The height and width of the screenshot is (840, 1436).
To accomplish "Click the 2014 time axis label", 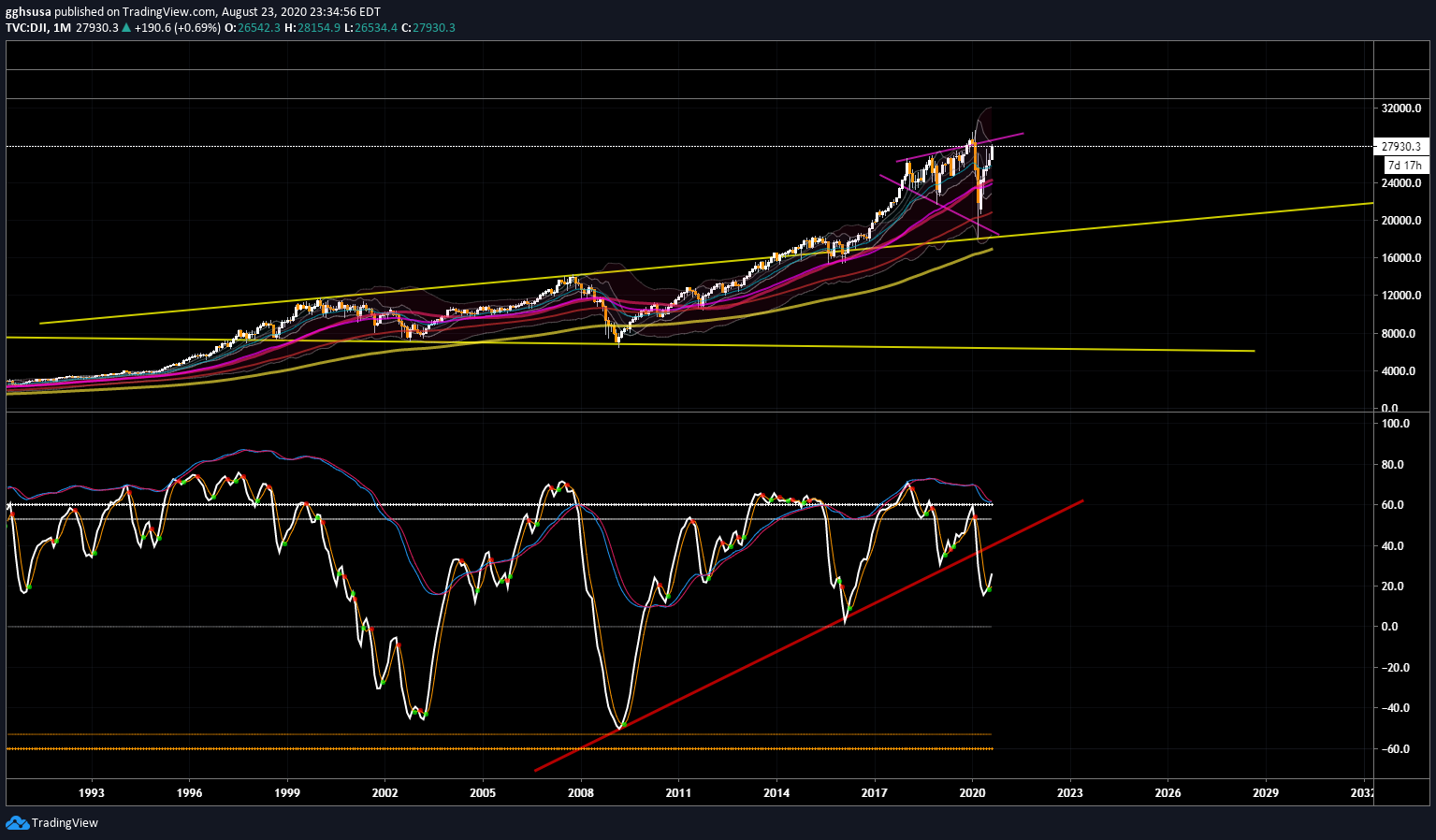I will tap(776, 793).
